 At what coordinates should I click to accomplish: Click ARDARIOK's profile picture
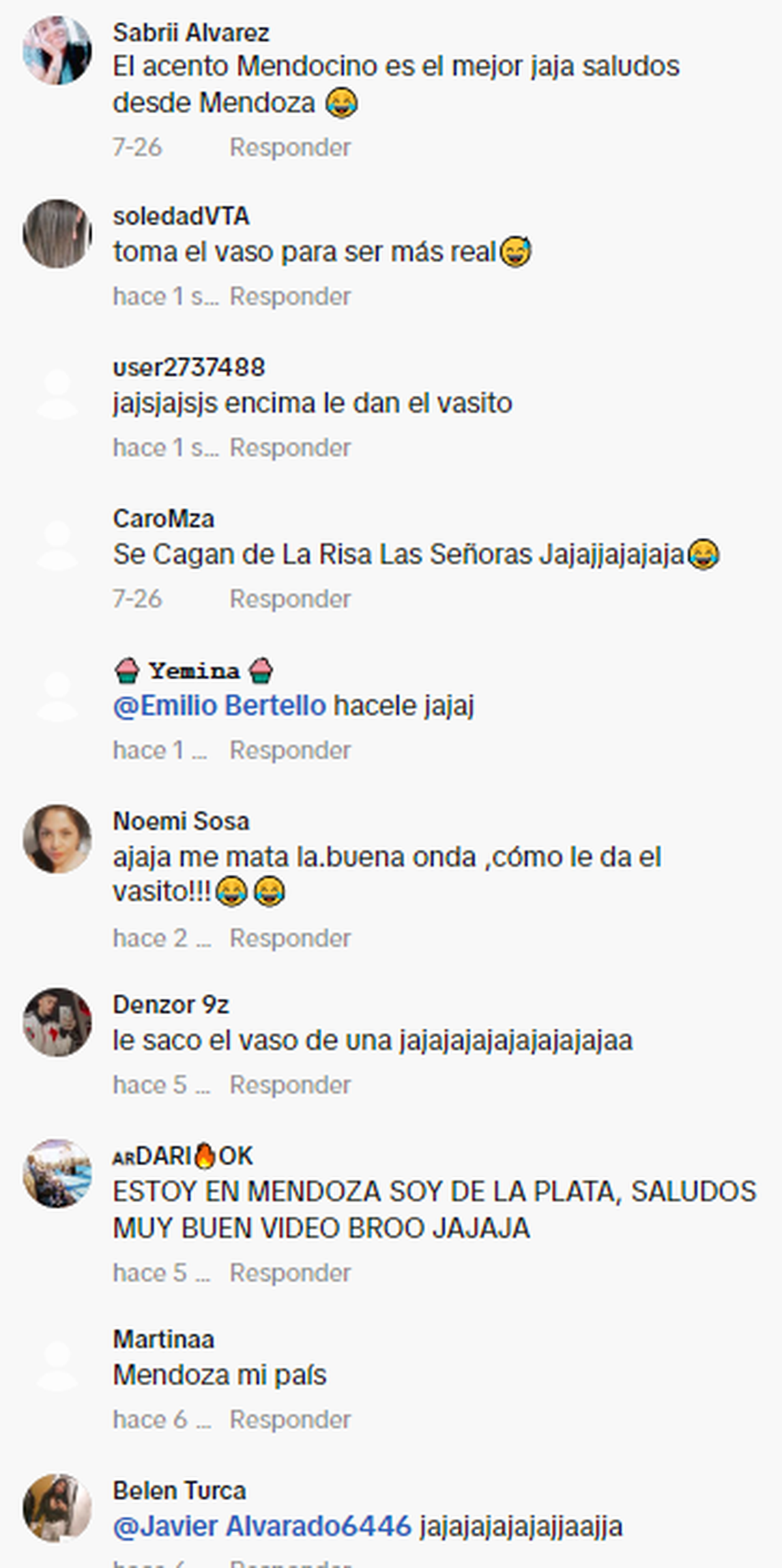click(57, 1173)
